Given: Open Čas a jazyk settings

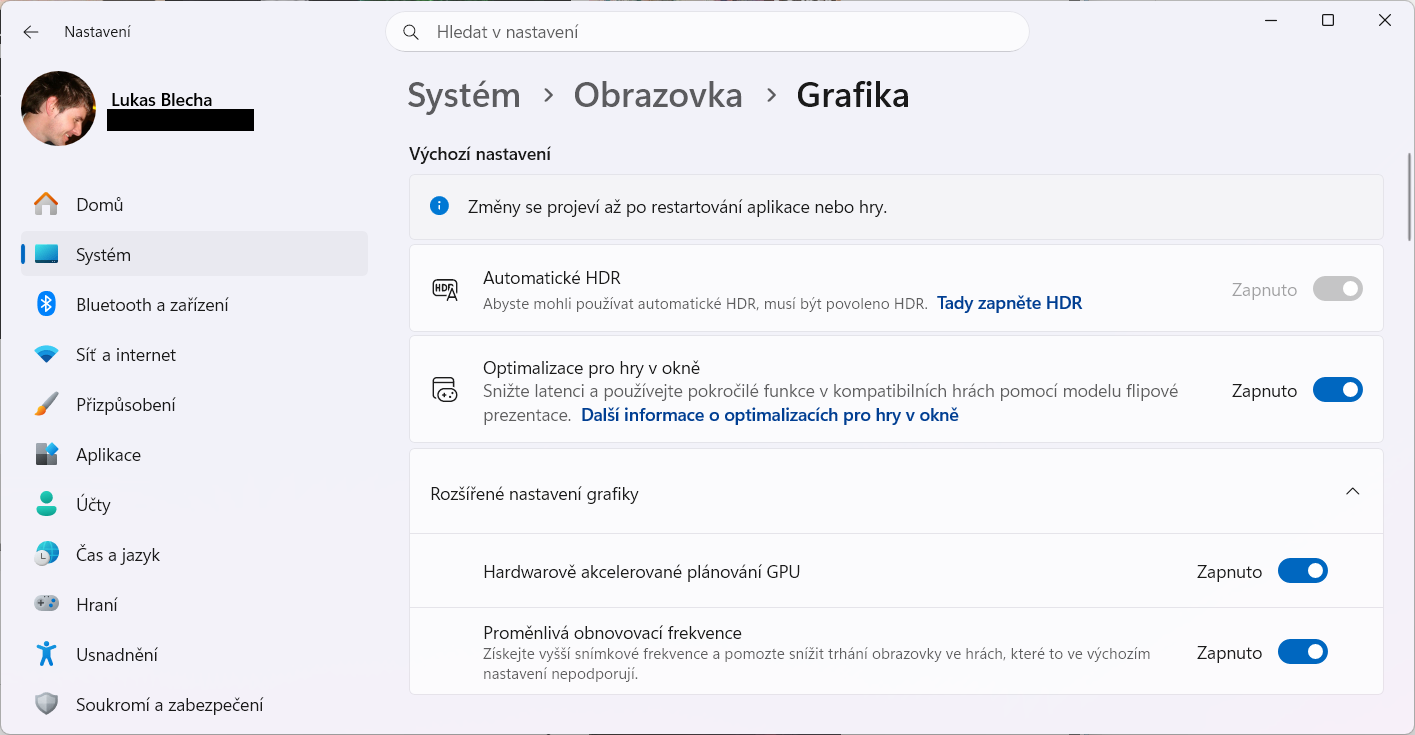Looking at the screenshot, I should [194, 554].
